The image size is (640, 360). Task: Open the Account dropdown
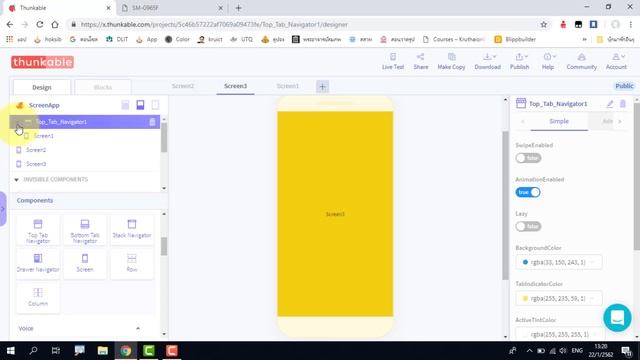click(616, 61)
